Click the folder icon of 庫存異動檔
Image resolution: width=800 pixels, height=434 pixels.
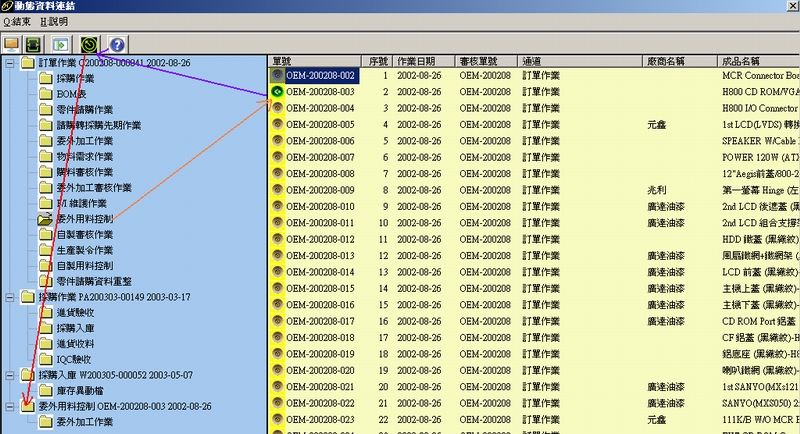click(45, 391)
